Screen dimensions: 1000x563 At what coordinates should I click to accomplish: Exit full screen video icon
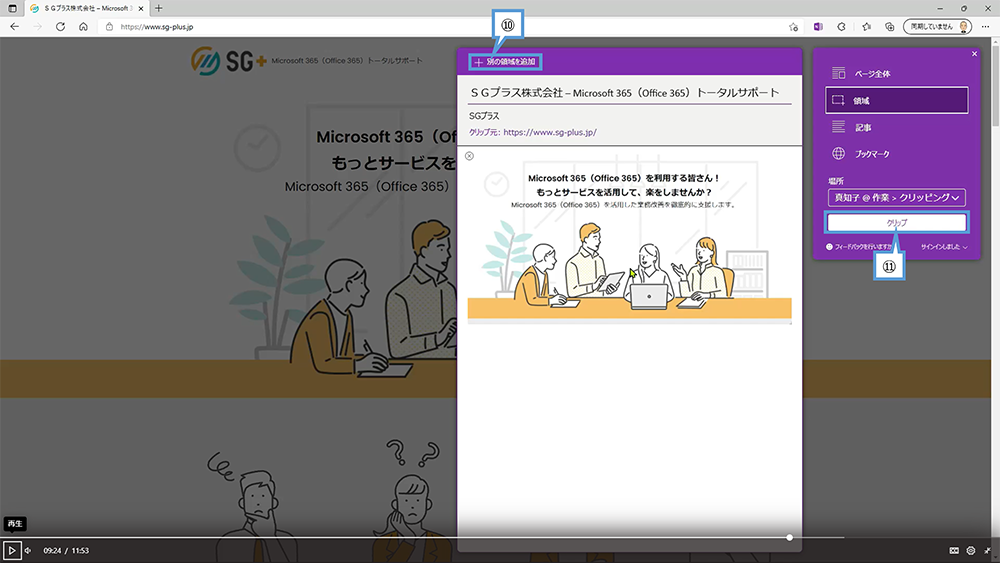(x=988, y=550)
